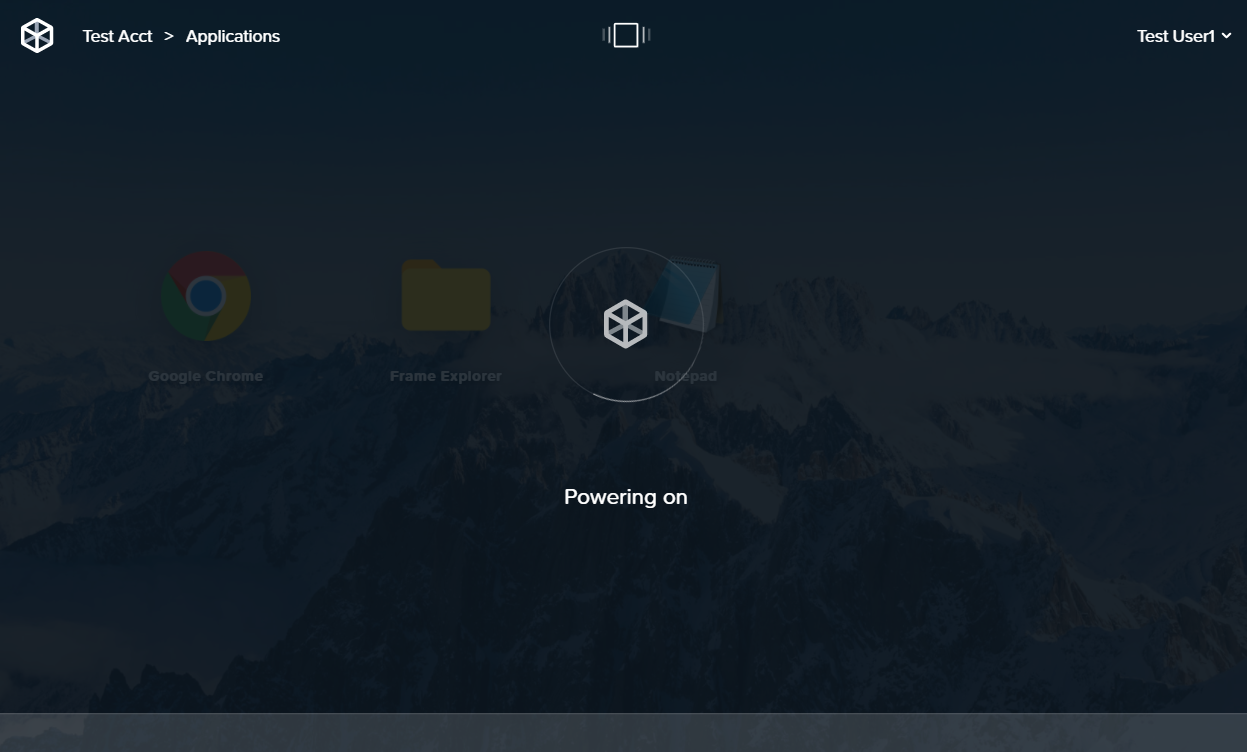Click the gray bar at screen bottom
Viewport: 1247px width, 752px height.
[x=623, y=732]
